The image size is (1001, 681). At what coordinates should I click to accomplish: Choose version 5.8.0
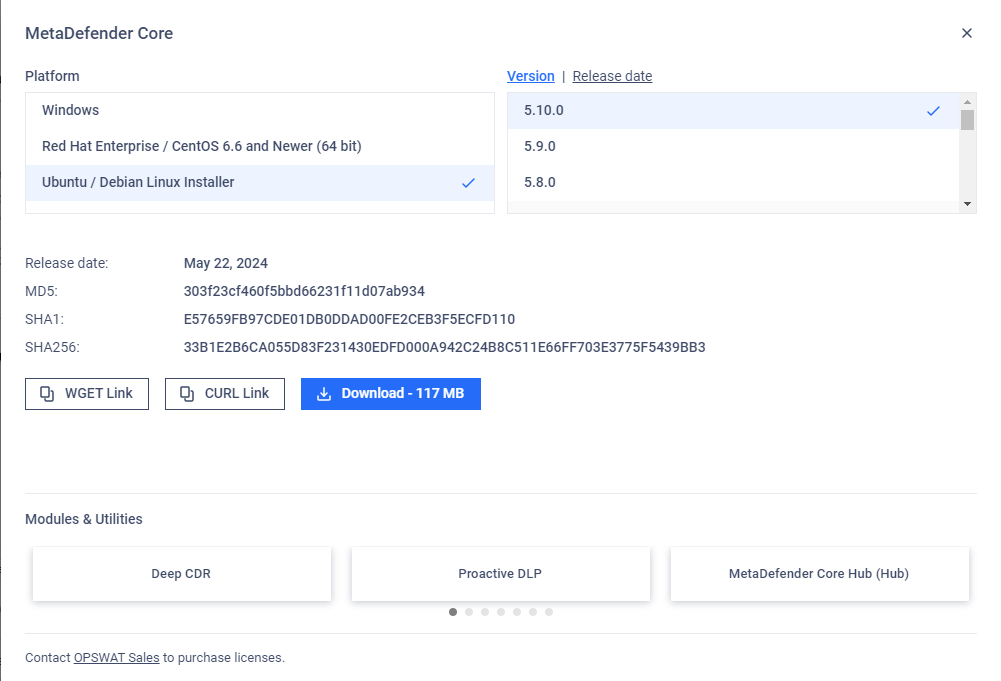734,183
